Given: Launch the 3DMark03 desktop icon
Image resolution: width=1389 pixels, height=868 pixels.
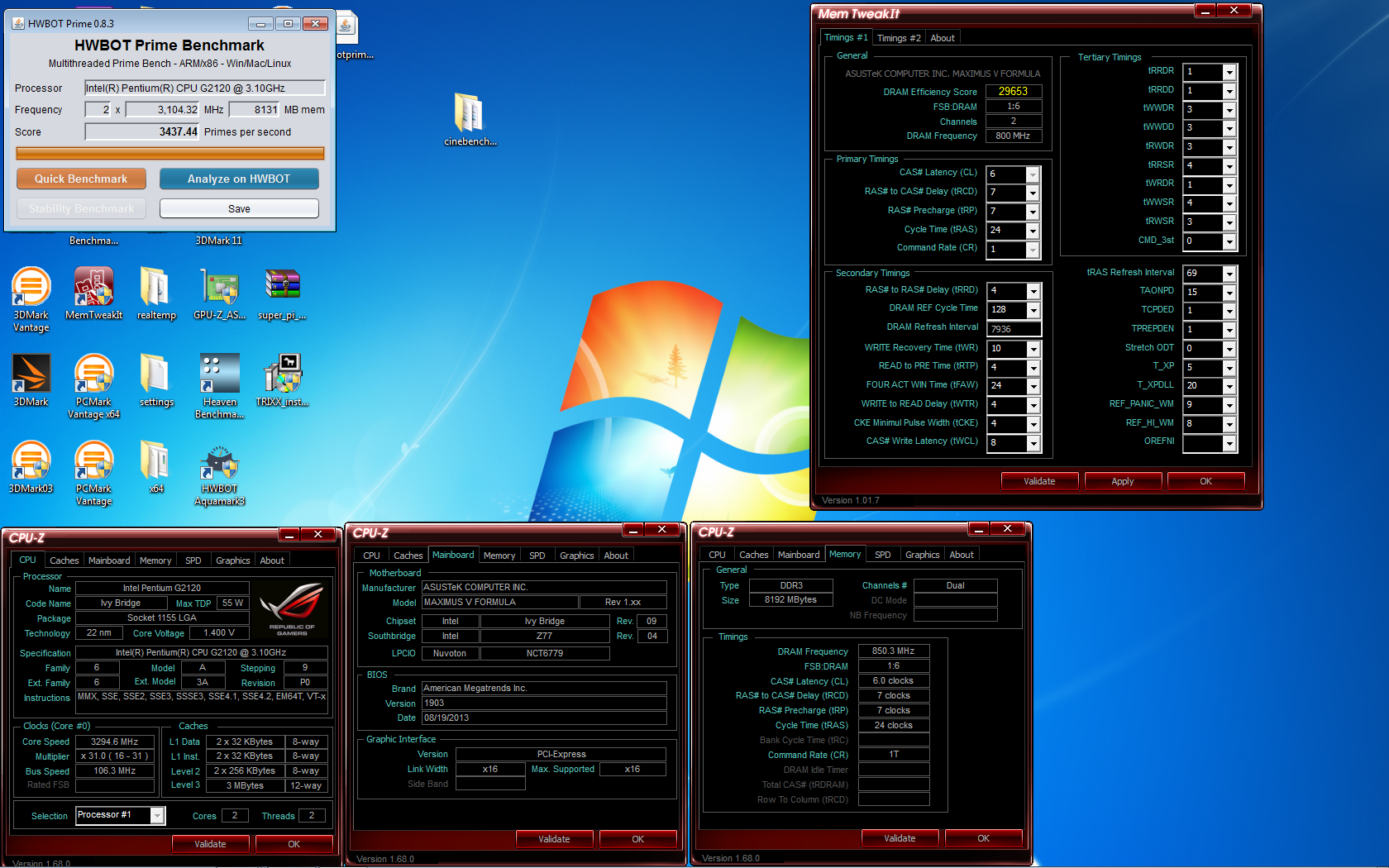Looking at the screenshot, I should tap(31, 467).
